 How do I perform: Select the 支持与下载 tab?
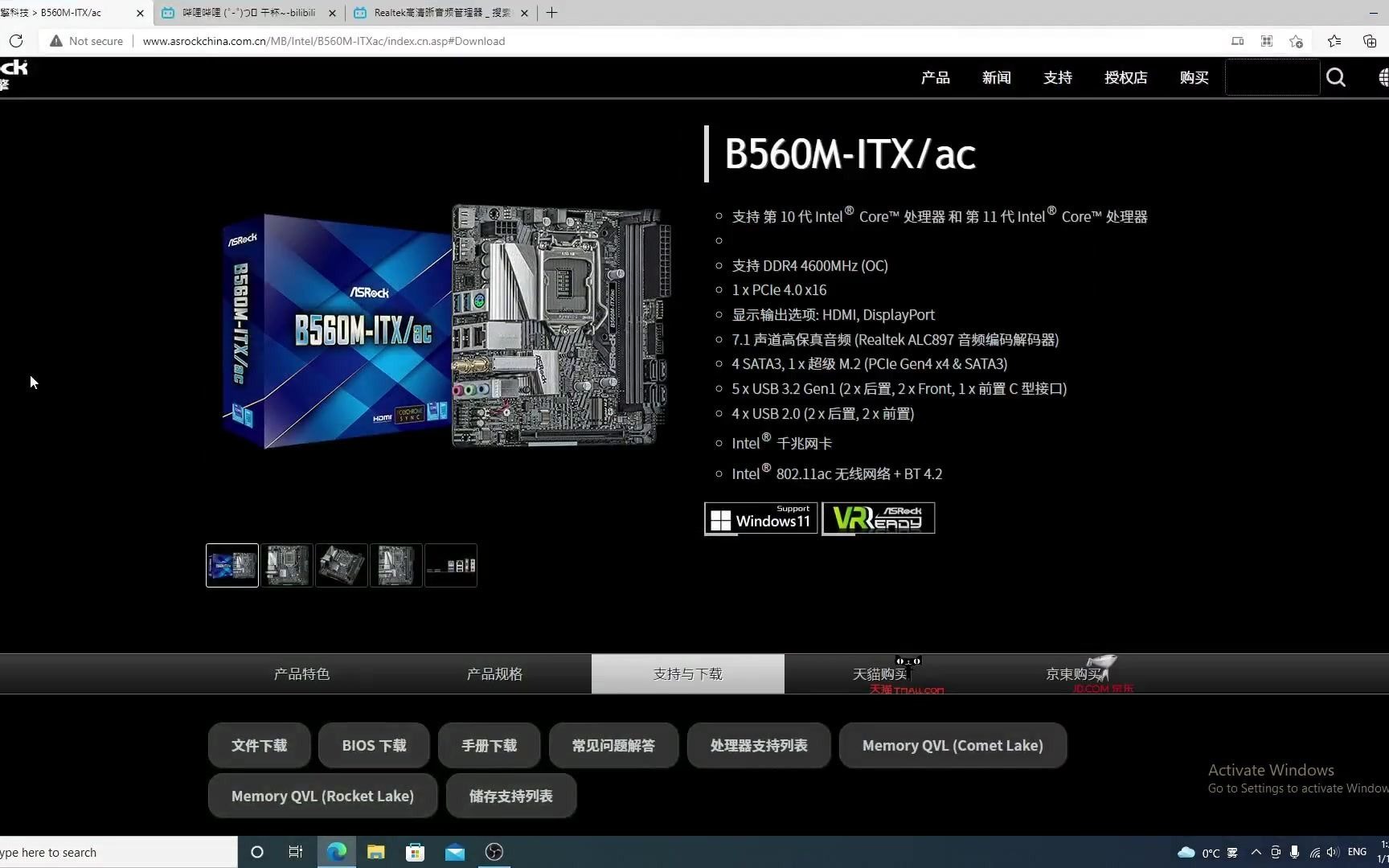tap(688, 674)
